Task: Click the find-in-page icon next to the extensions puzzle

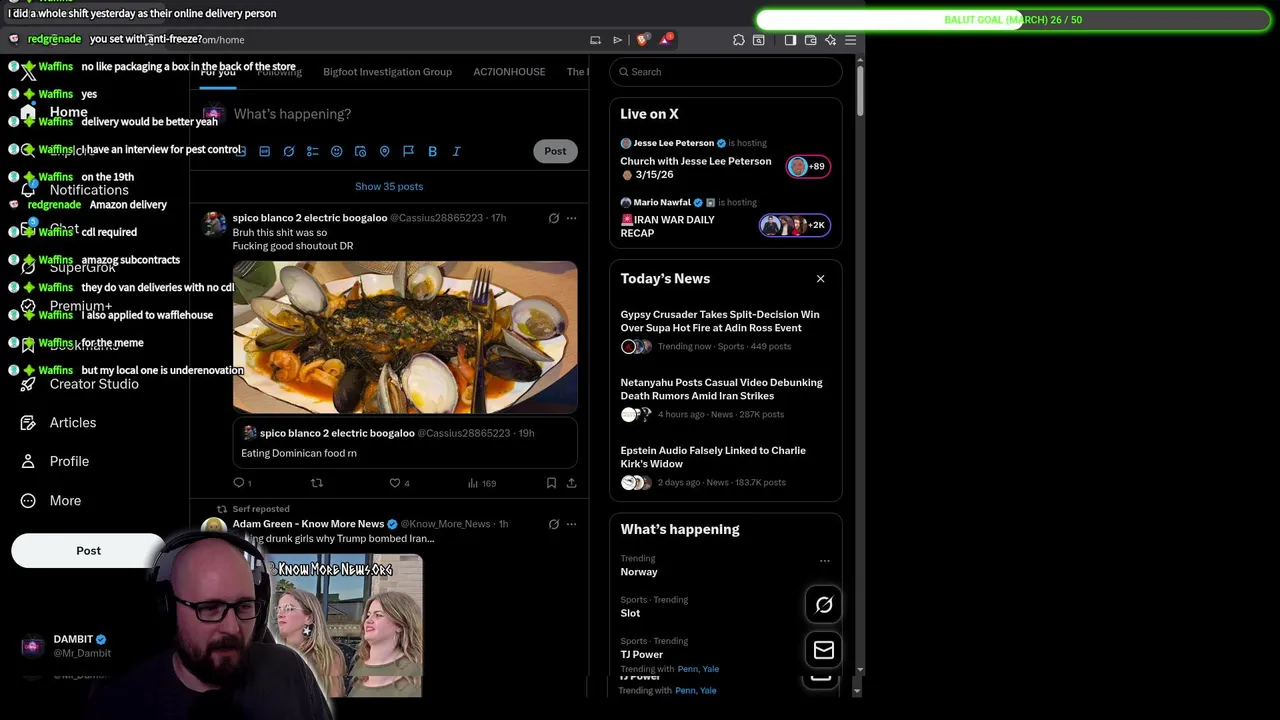Action: [759, 40]
